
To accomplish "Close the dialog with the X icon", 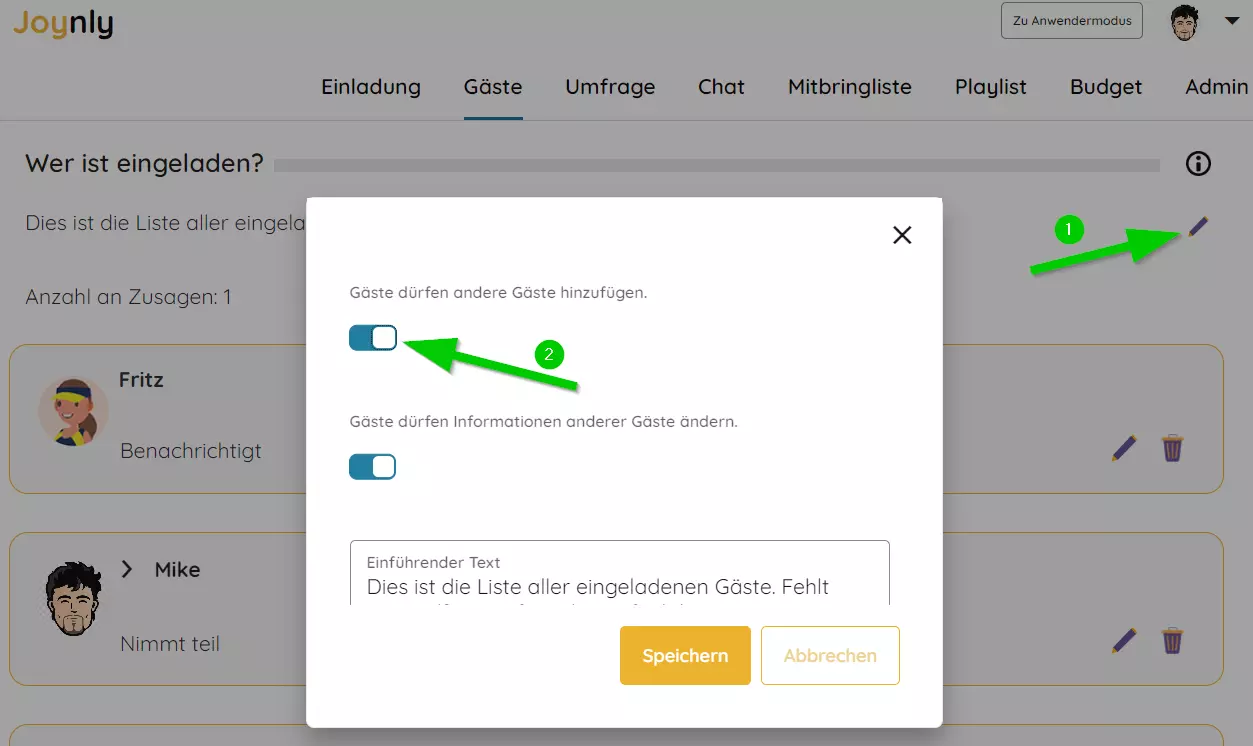I will point(902,235).
